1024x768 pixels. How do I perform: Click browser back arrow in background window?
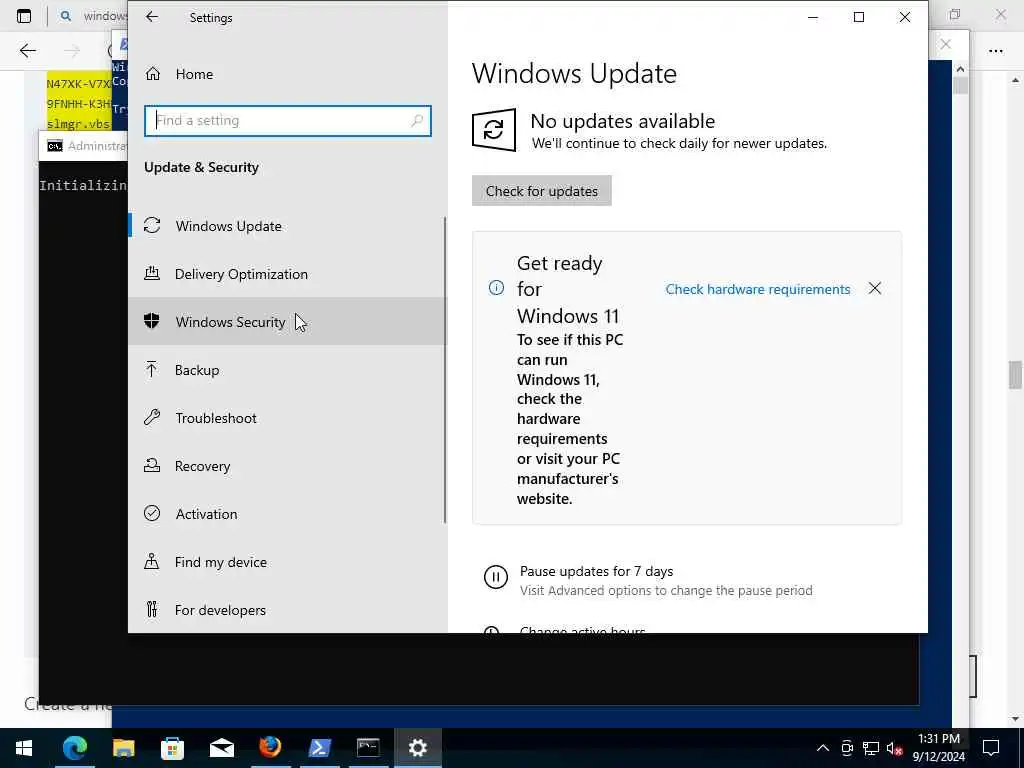(27, 51)
